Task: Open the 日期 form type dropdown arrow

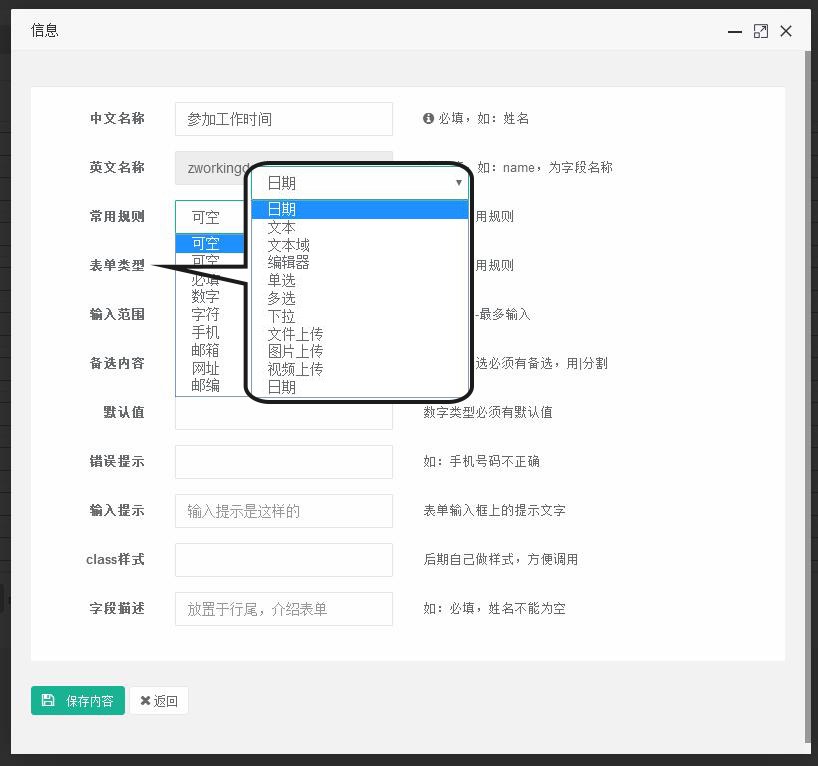Action: [459, 183]
